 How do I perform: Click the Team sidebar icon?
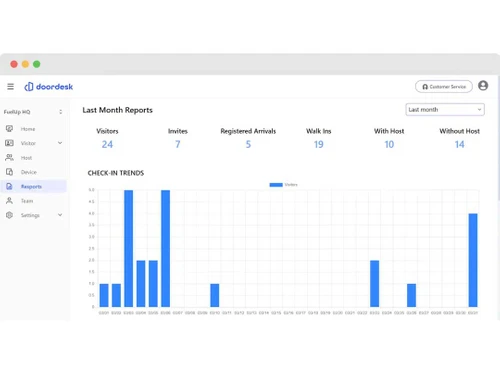tap(9, 201)
